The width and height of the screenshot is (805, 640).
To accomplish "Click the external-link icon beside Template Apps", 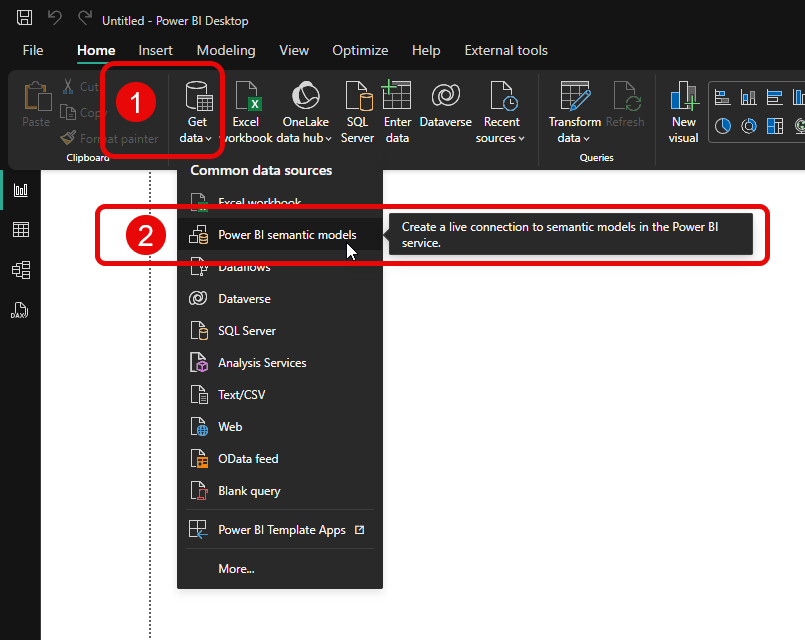I will pyautogui.click(x=360, y=530).
